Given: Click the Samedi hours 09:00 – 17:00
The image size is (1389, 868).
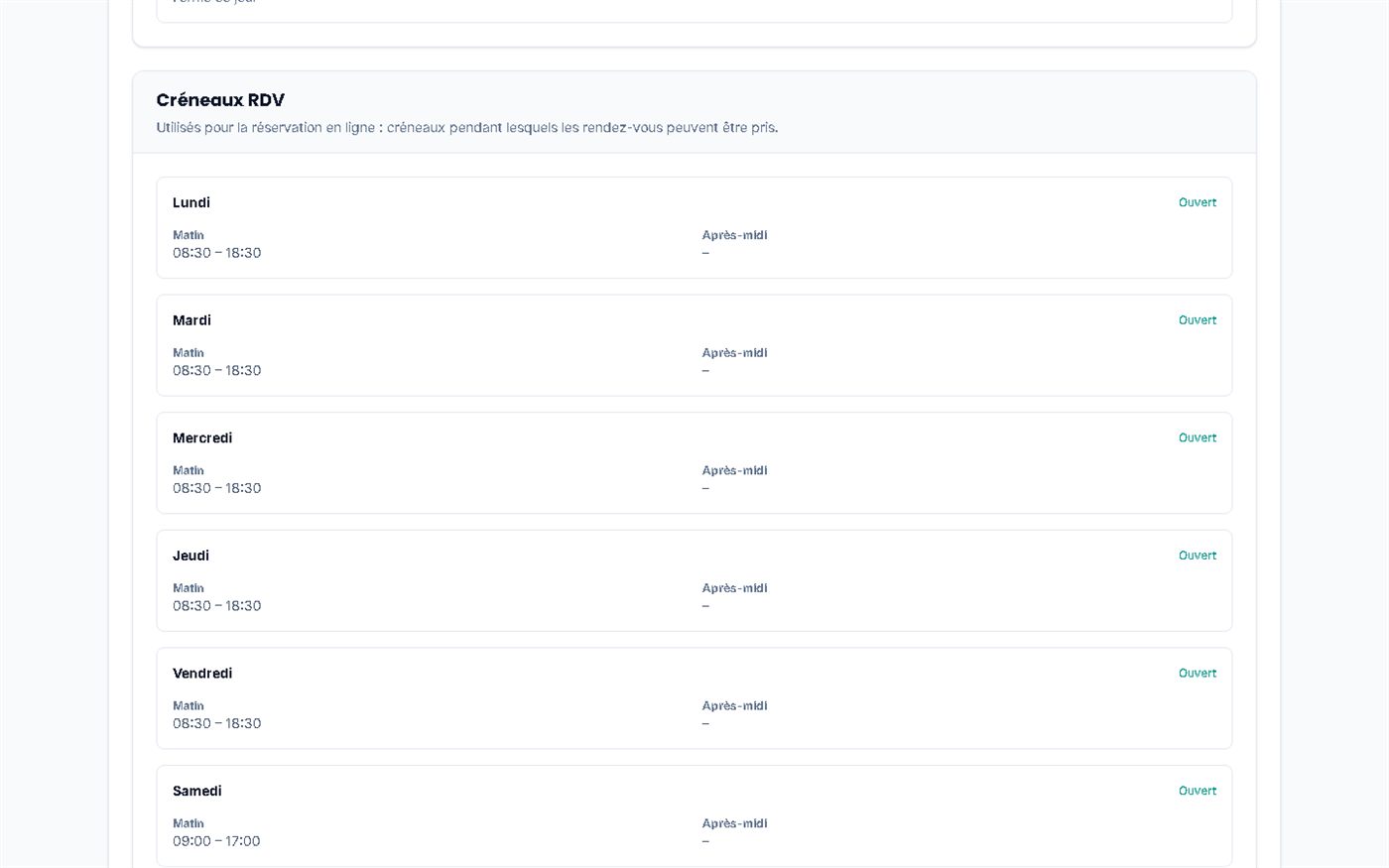Looking at the screenshot, I should click(216, 841).
